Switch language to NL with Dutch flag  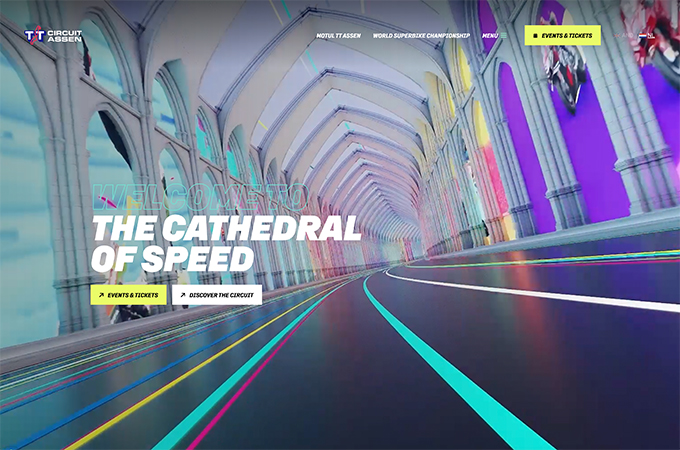(647, 36)
